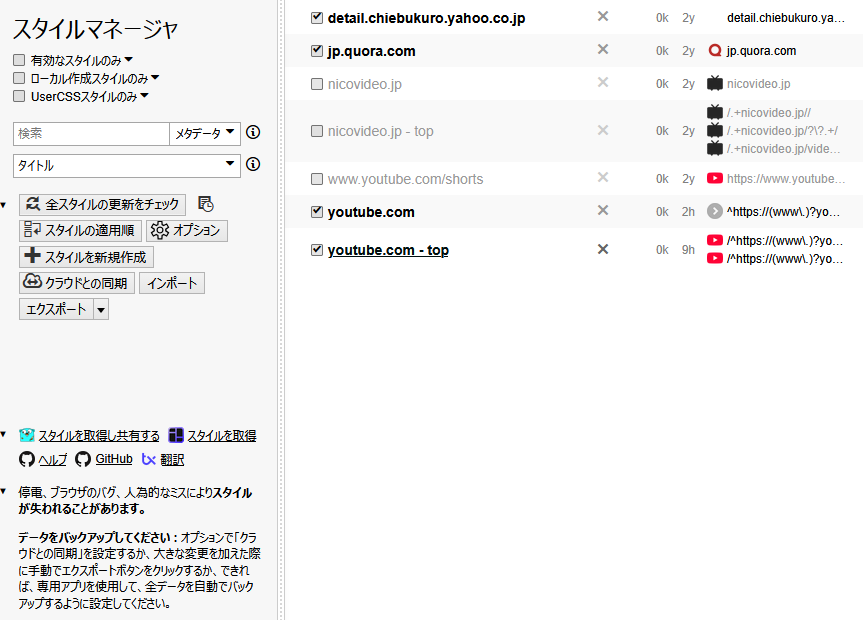Click the nicovideo.jp target TV icon
This screenshot has height=620, width=863.
coord(714,84)
